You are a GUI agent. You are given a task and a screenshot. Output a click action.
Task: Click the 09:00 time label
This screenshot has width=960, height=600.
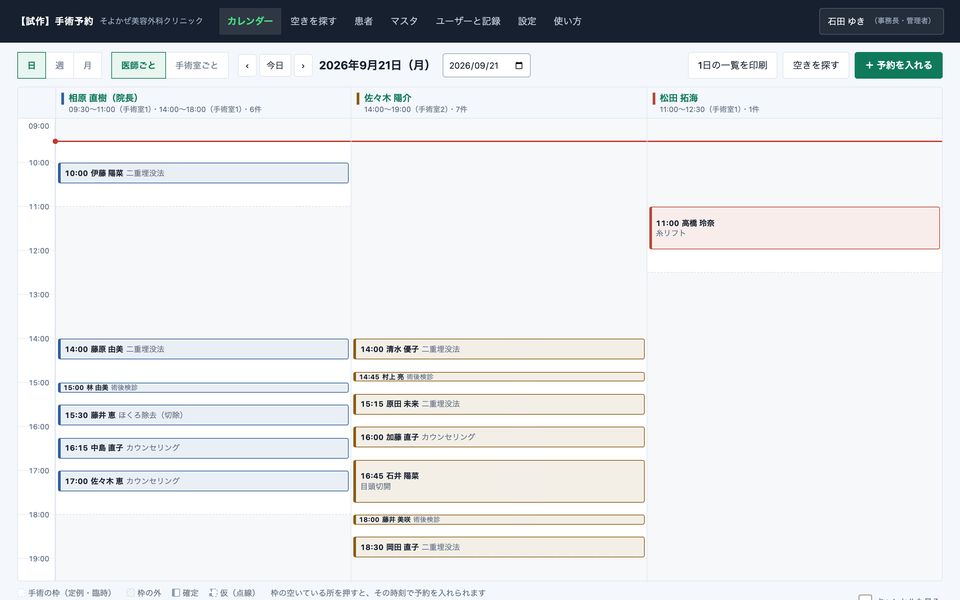39,126
